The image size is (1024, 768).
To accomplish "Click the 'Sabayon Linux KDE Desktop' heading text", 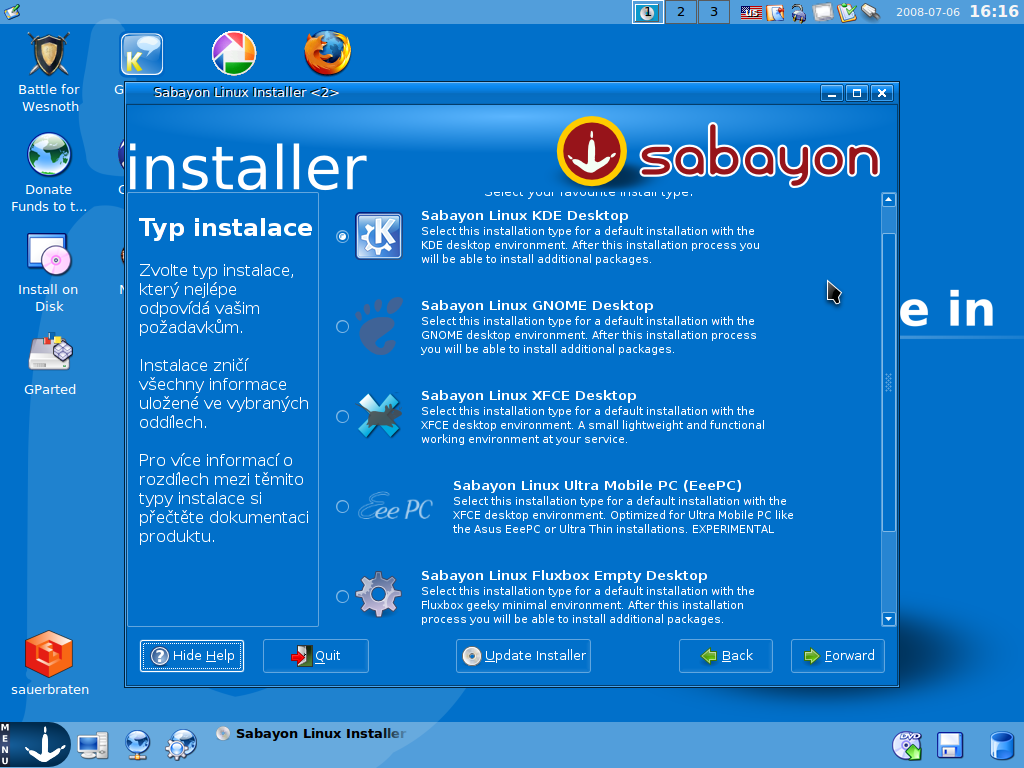I will click(524, 216).
